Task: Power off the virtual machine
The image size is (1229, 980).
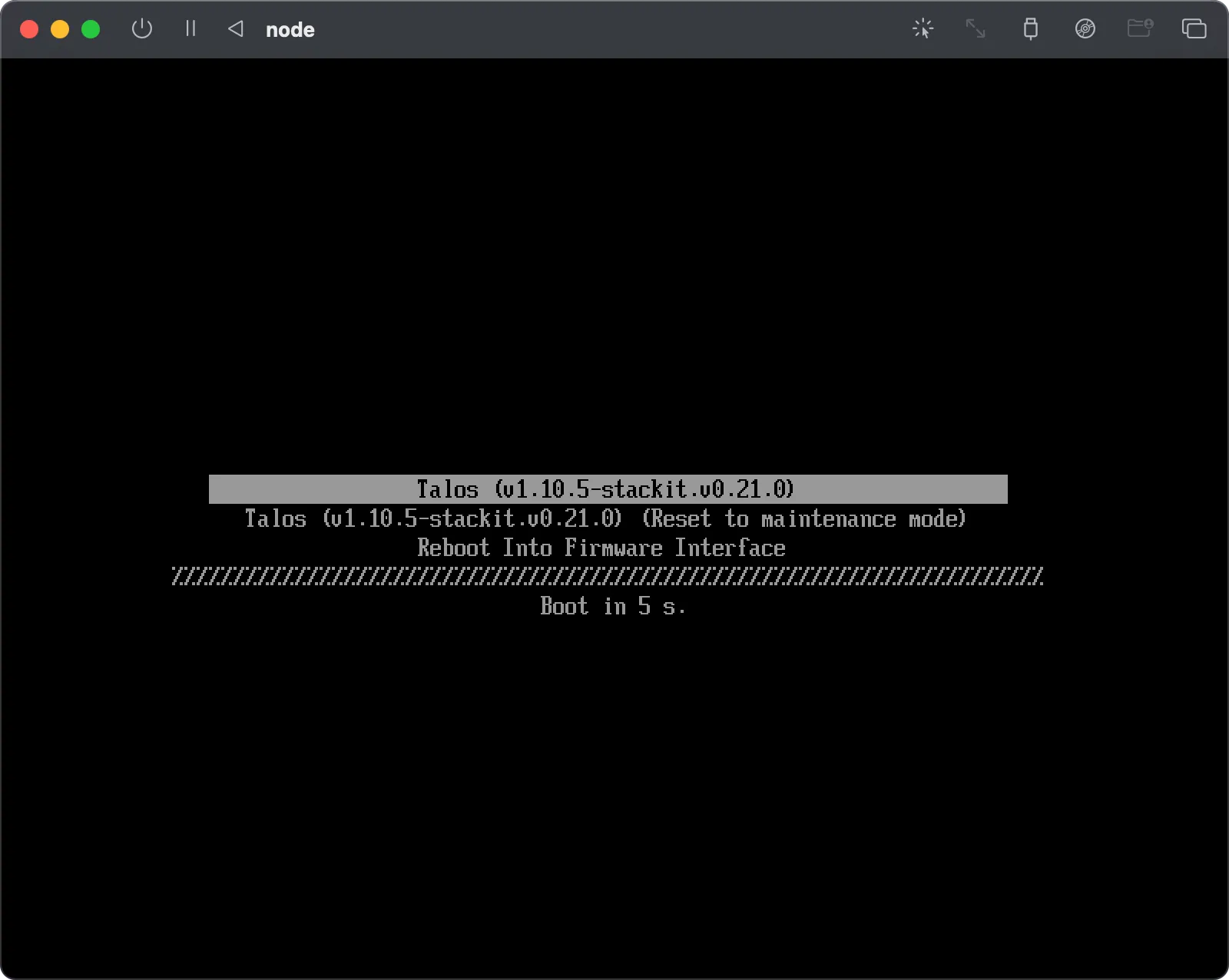Action: pyautogui.click(x=142, y=29)
